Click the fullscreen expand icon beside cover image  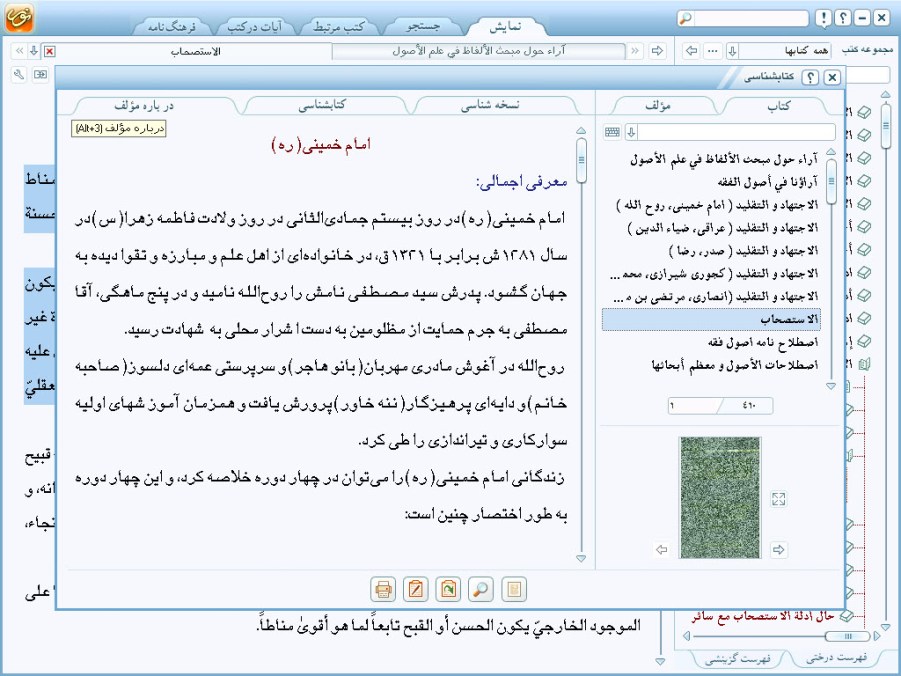779,498
